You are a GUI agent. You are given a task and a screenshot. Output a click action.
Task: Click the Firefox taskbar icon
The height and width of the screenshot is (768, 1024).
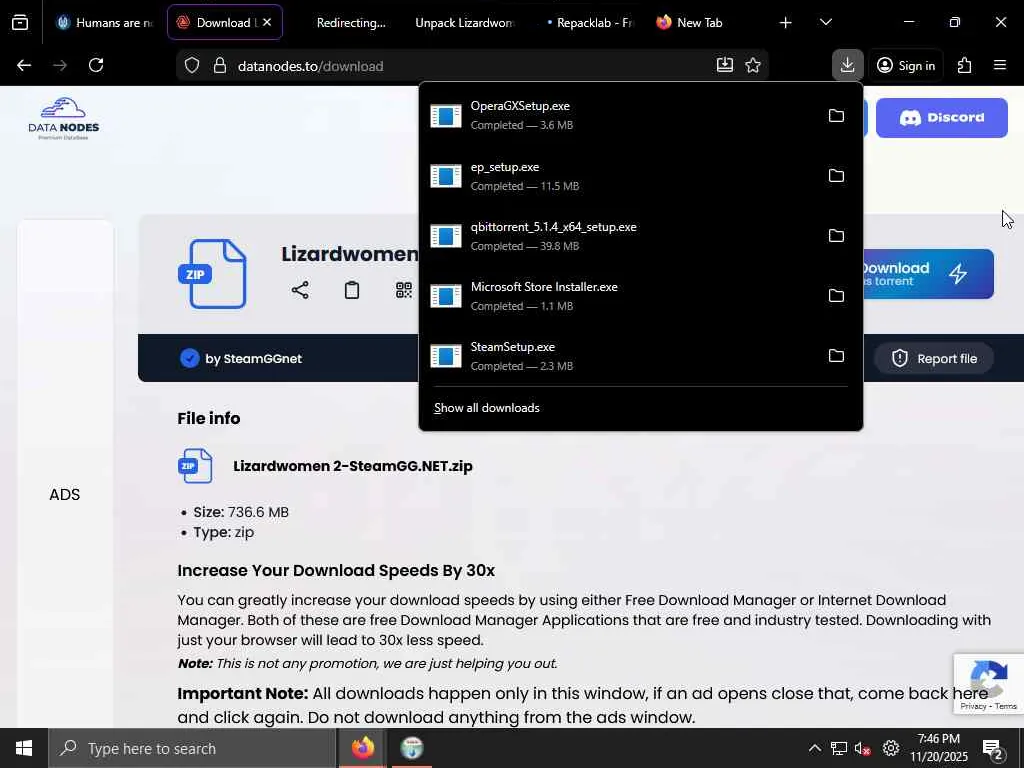pos(363,748)
